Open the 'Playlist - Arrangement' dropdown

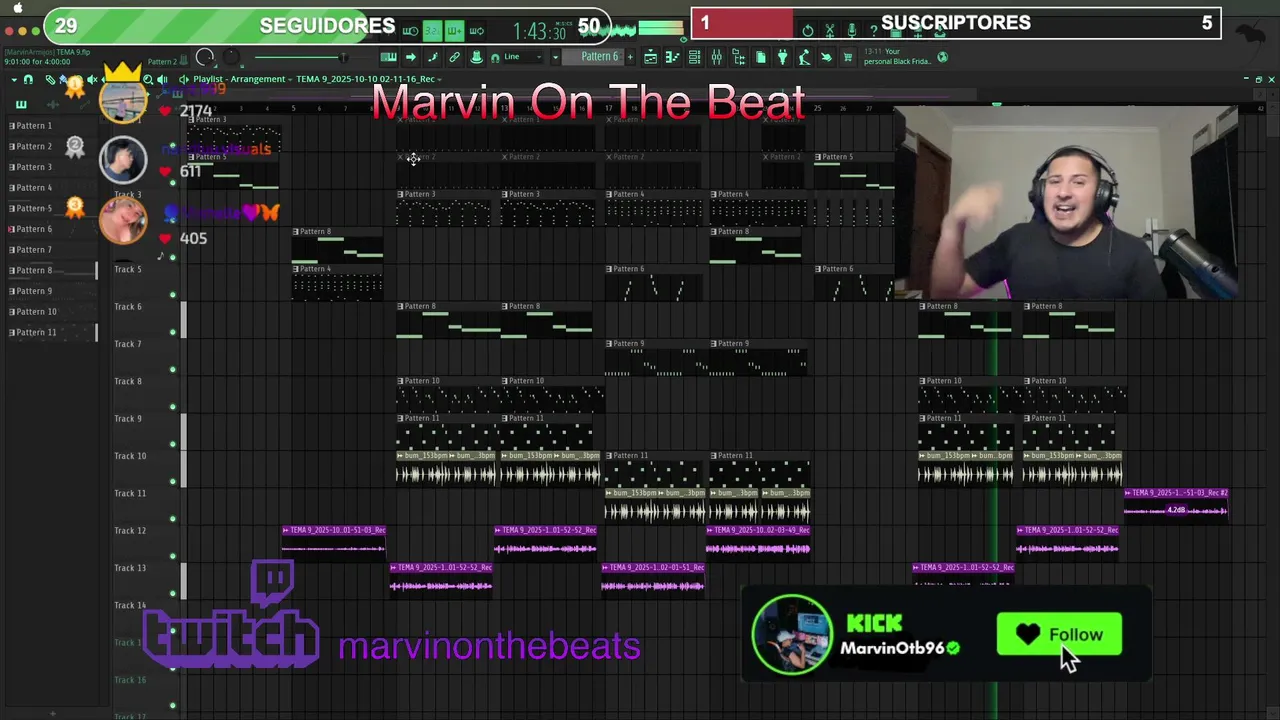coord(242,79)
